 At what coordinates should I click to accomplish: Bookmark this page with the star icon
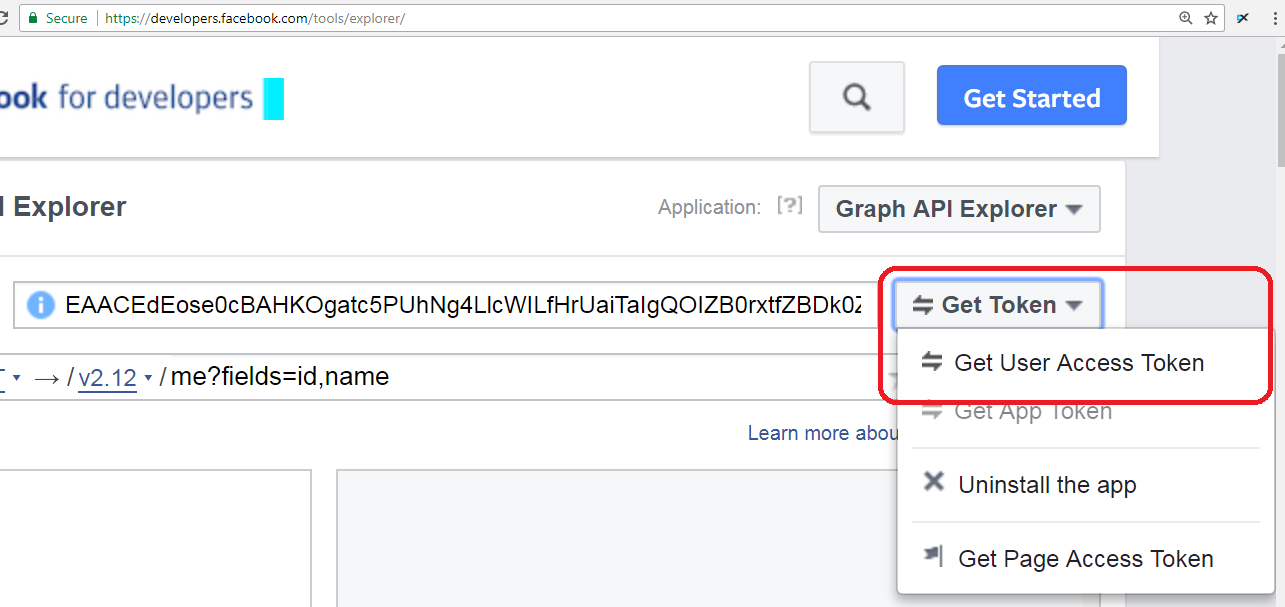click(1211, 18)
